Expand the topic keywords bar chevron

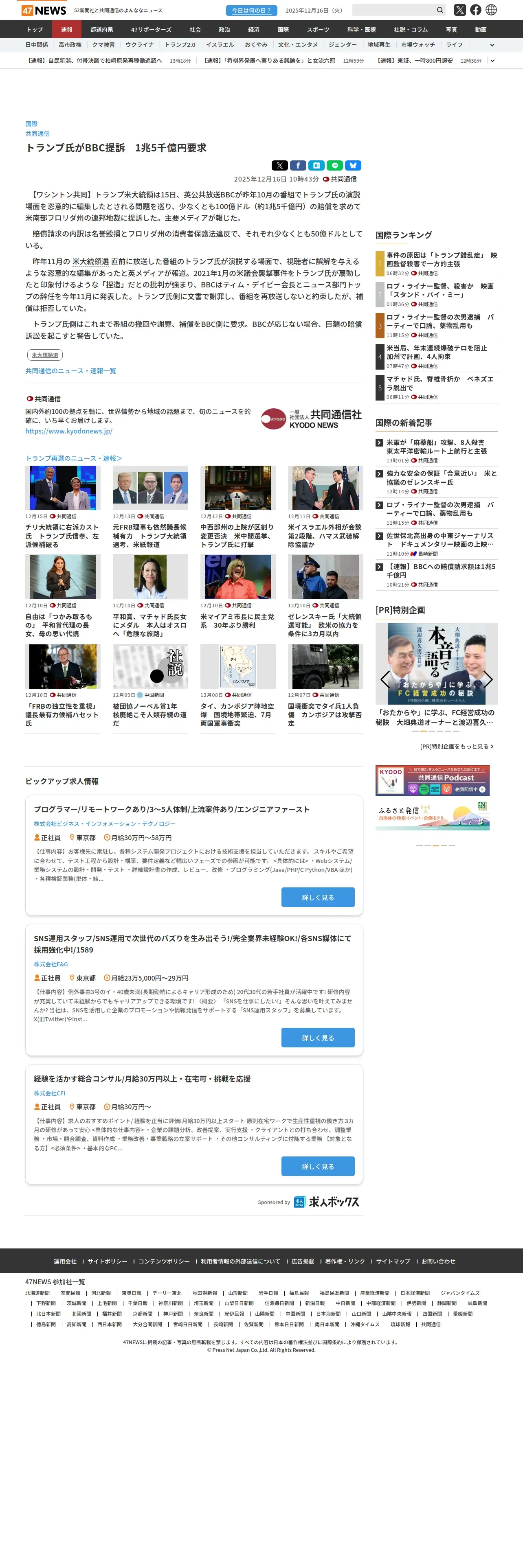492,45
